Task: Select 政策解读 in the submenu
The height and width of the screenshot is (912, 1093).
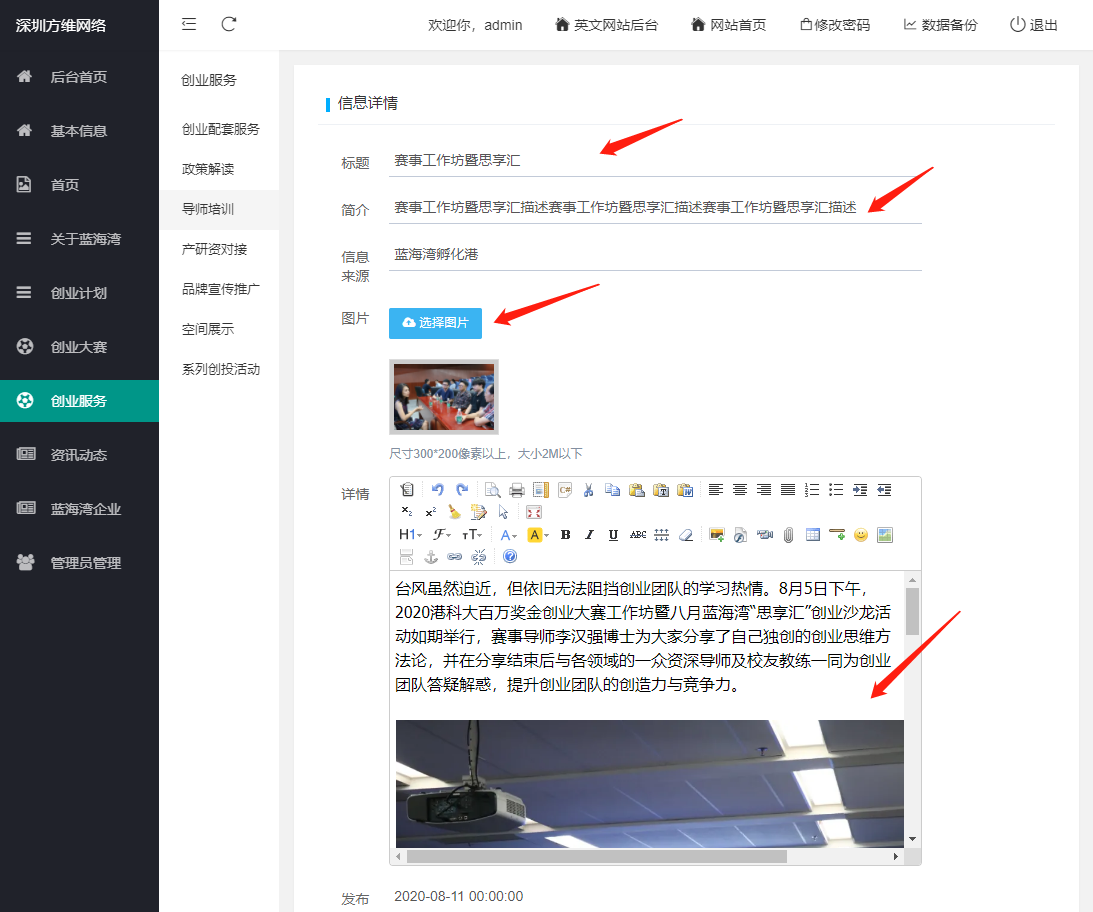Action: [208, 169]
